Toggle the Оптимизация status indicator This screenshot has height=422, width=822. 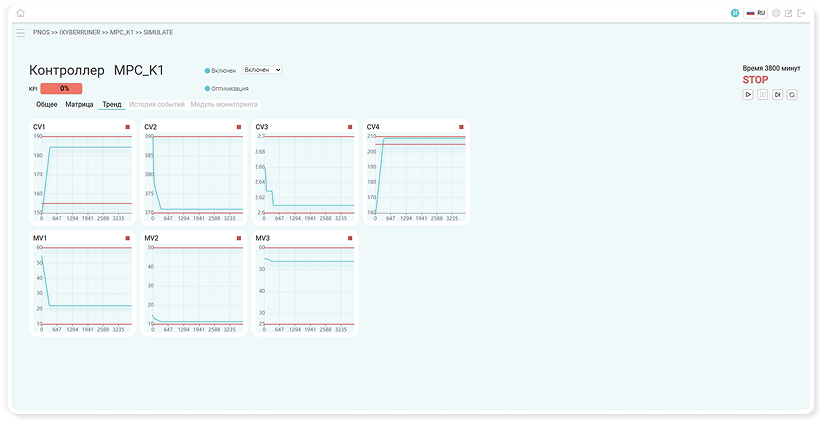[207, 88]
